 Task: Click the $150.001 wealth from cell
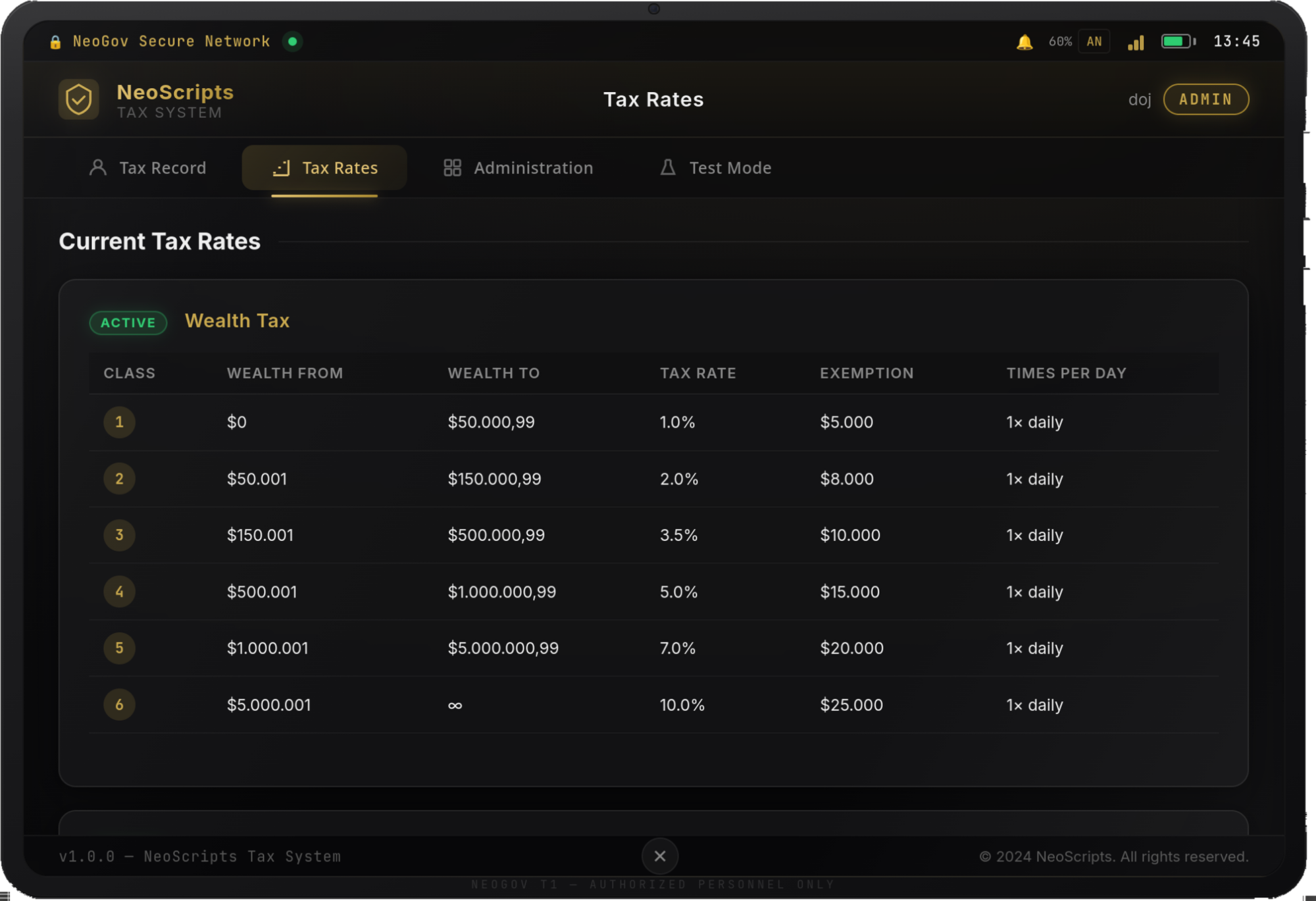pyautogui.click(x=260, y=534)
